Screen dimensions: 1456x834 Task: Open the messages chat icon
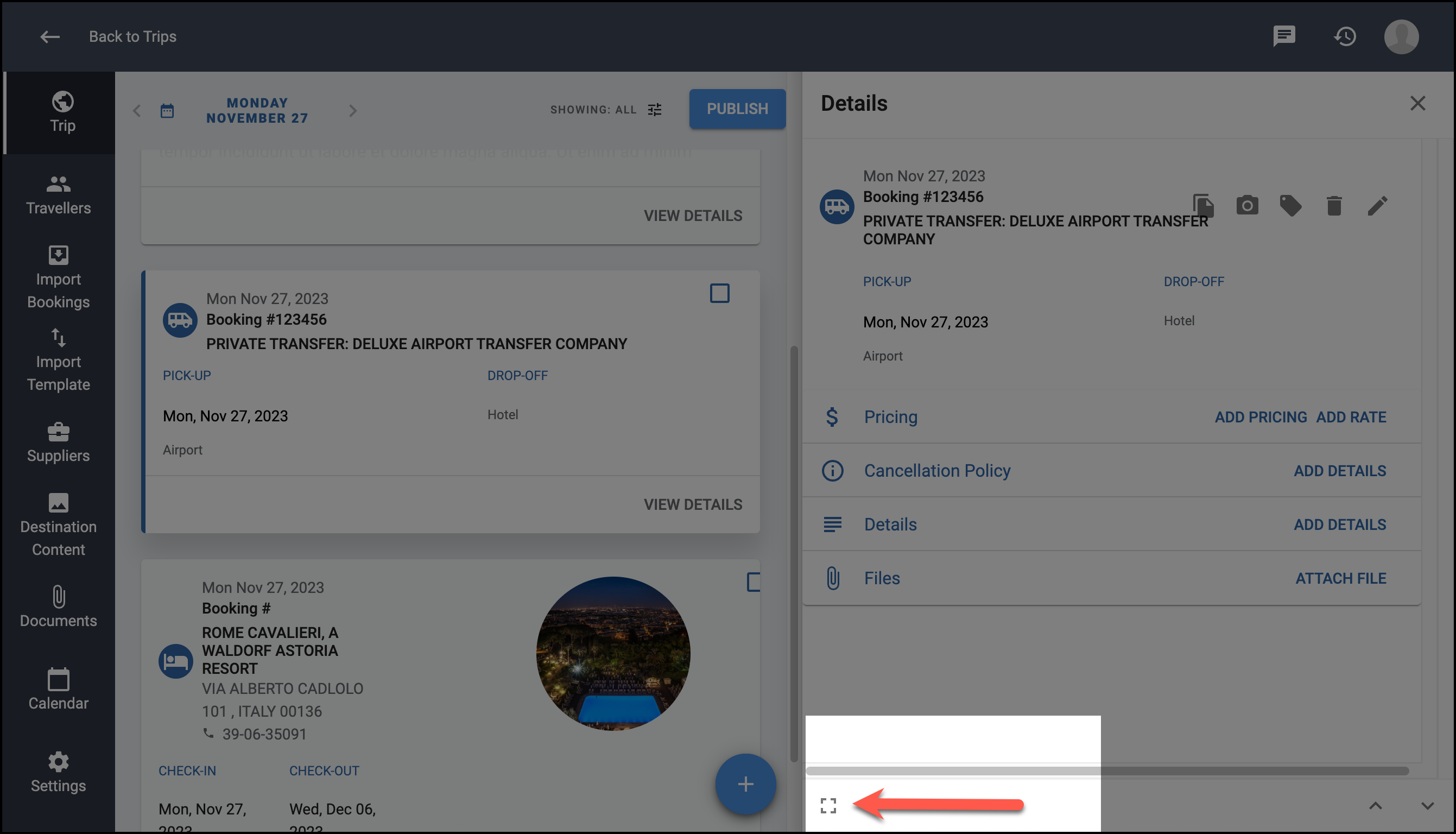[x=1284, y=37]
